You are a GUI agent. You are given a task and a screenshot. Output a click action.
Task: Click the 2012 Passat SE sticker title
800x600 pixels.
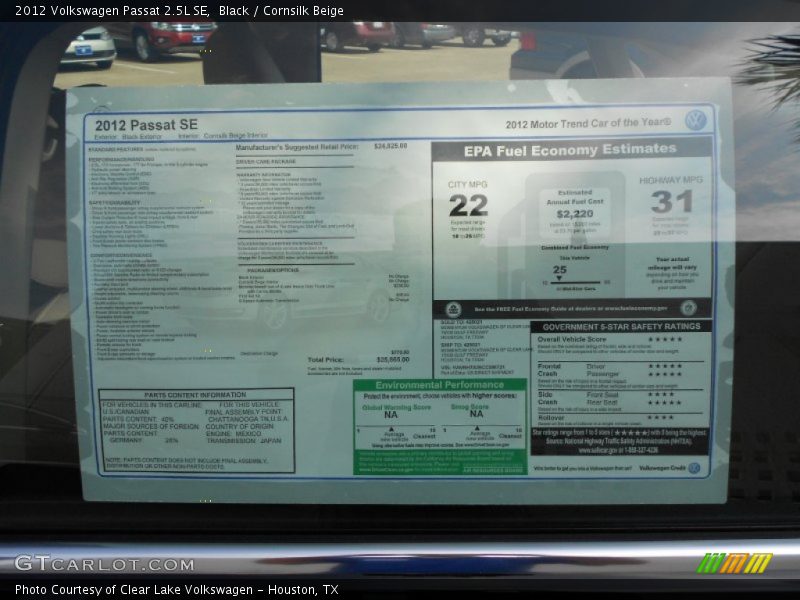(139, 125)
